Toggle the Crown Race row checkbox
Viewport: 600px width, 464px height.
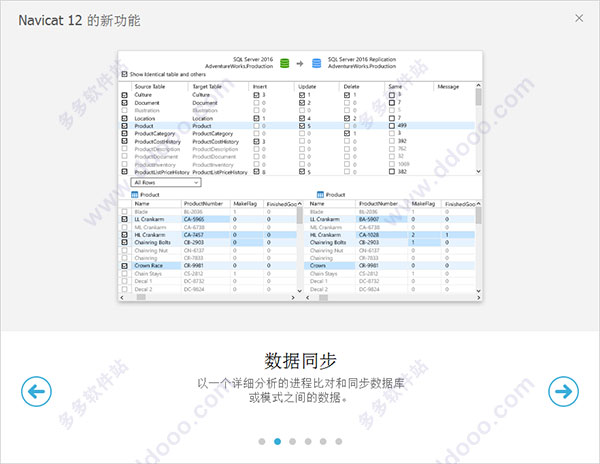124,265
